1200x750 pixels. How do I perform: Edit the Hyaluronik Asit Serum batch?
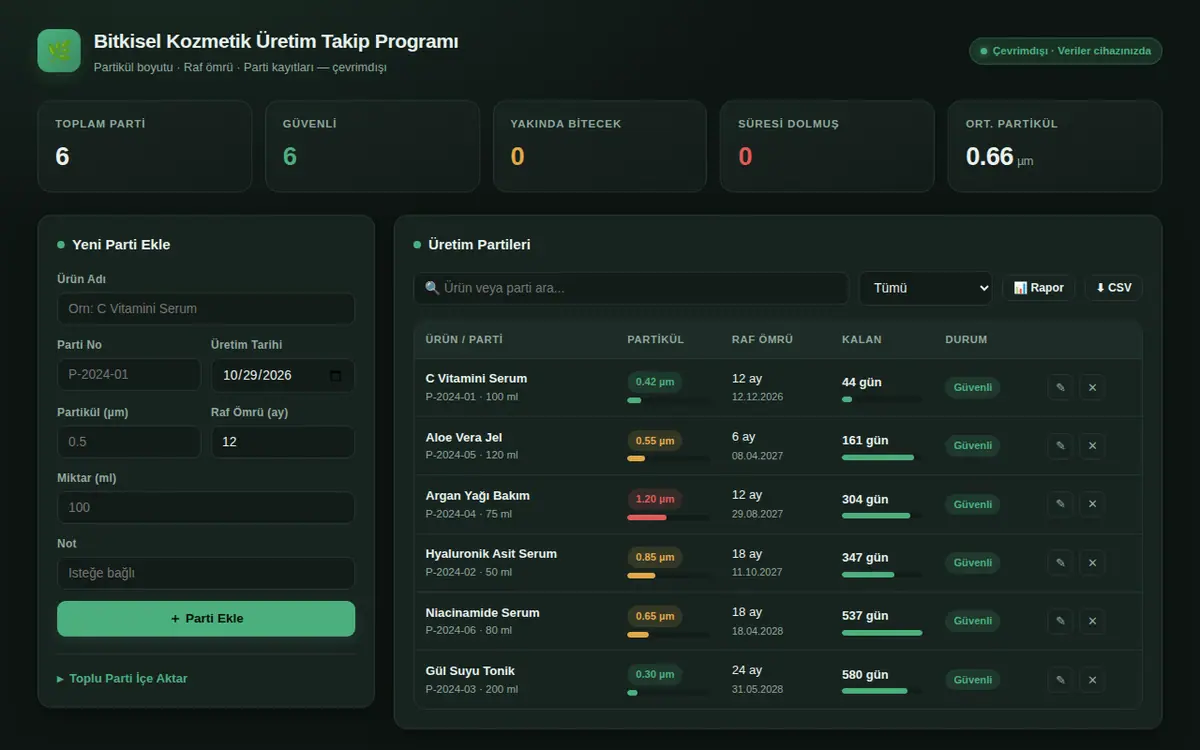tap(1061, 563)
